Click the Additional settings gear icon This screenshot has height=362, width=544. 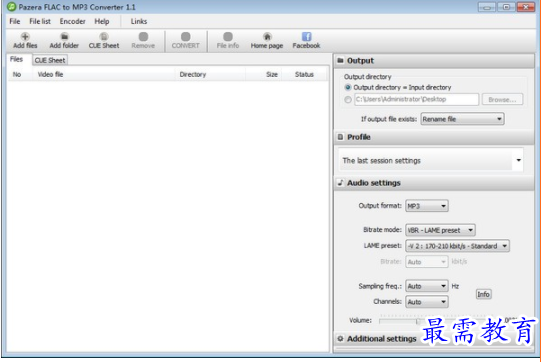340,338
